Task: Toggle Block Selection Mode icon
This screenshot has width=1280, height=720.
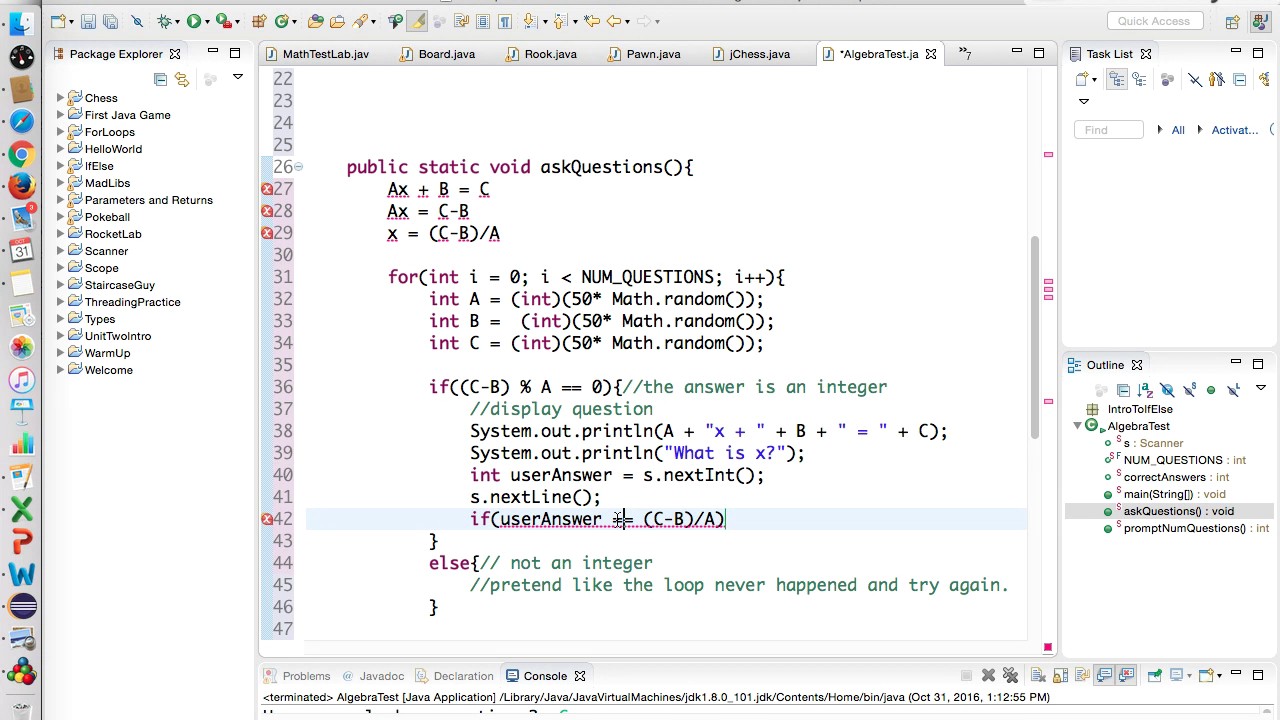Action: coord(483,21)
